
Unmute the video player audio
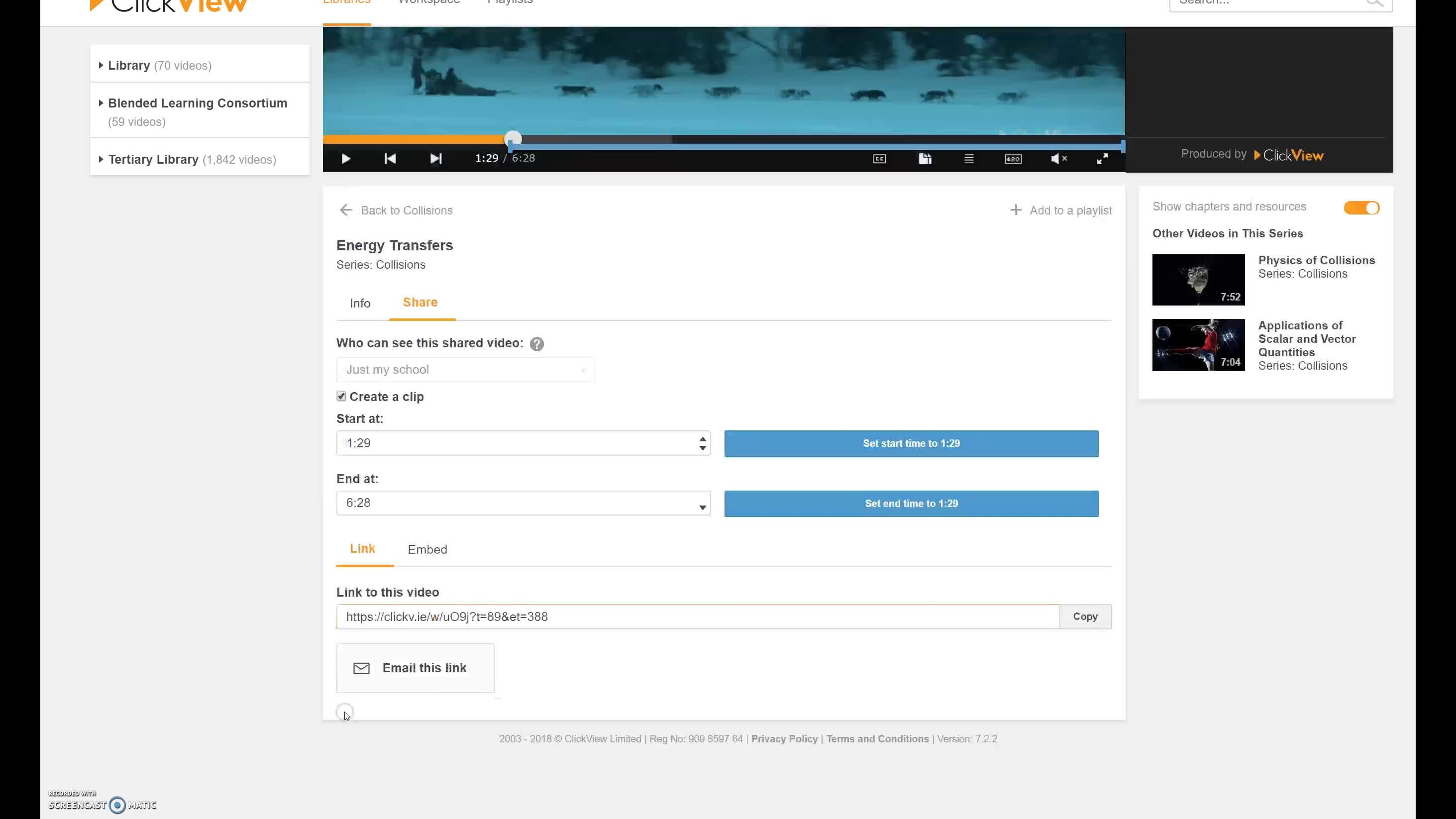pyautogui.click(x=1058, y=159)
